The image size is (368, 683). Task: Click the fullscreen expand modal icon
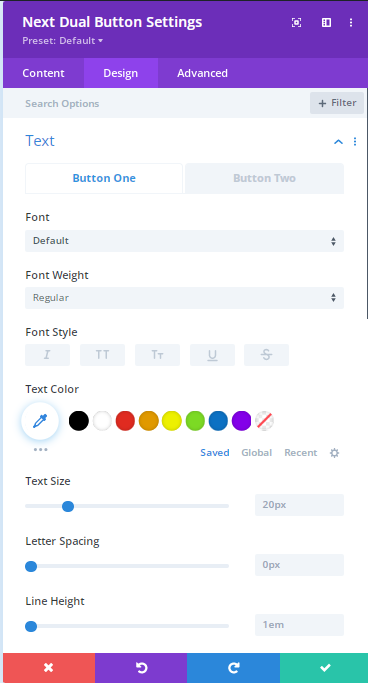tap(296, 23)
